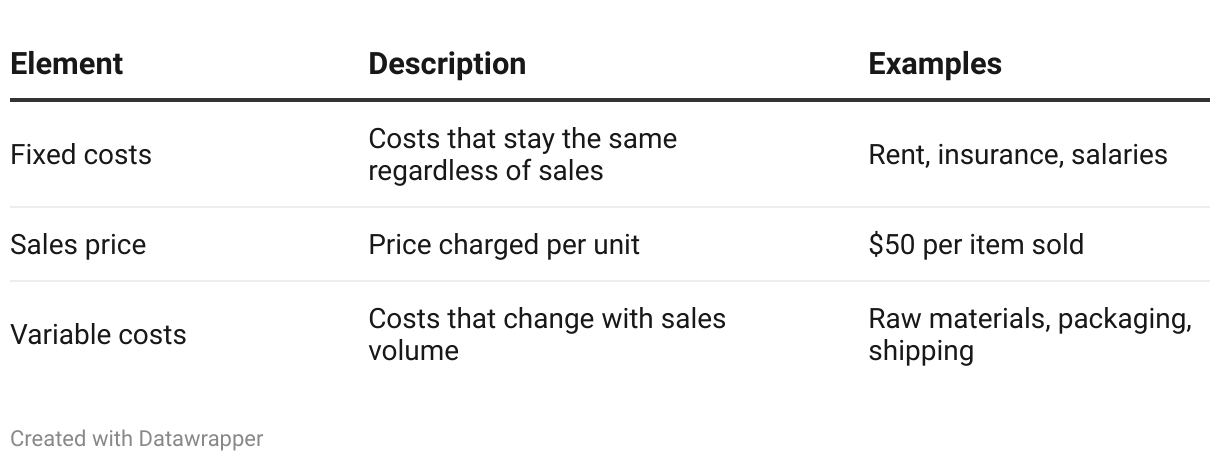Click 'Raw materials, packaging, shipping' example
The width and height of the screenshot is (1220, 462).
point(1030,334)
